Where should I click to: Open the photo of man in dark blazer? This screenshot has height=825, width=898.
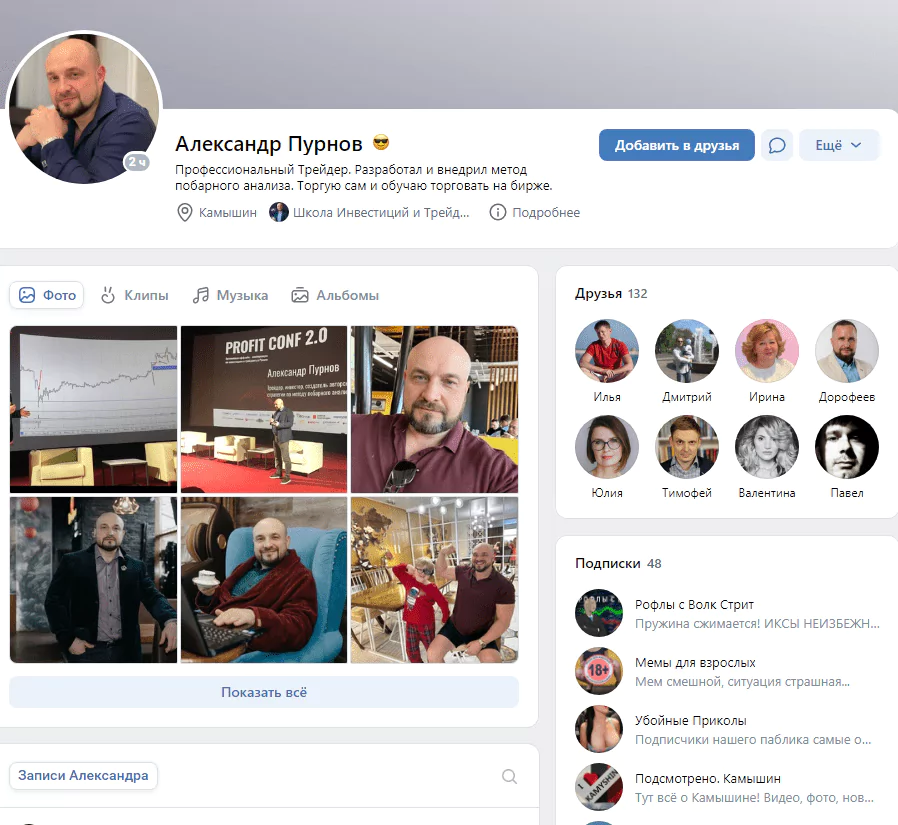tap(93, 580)
